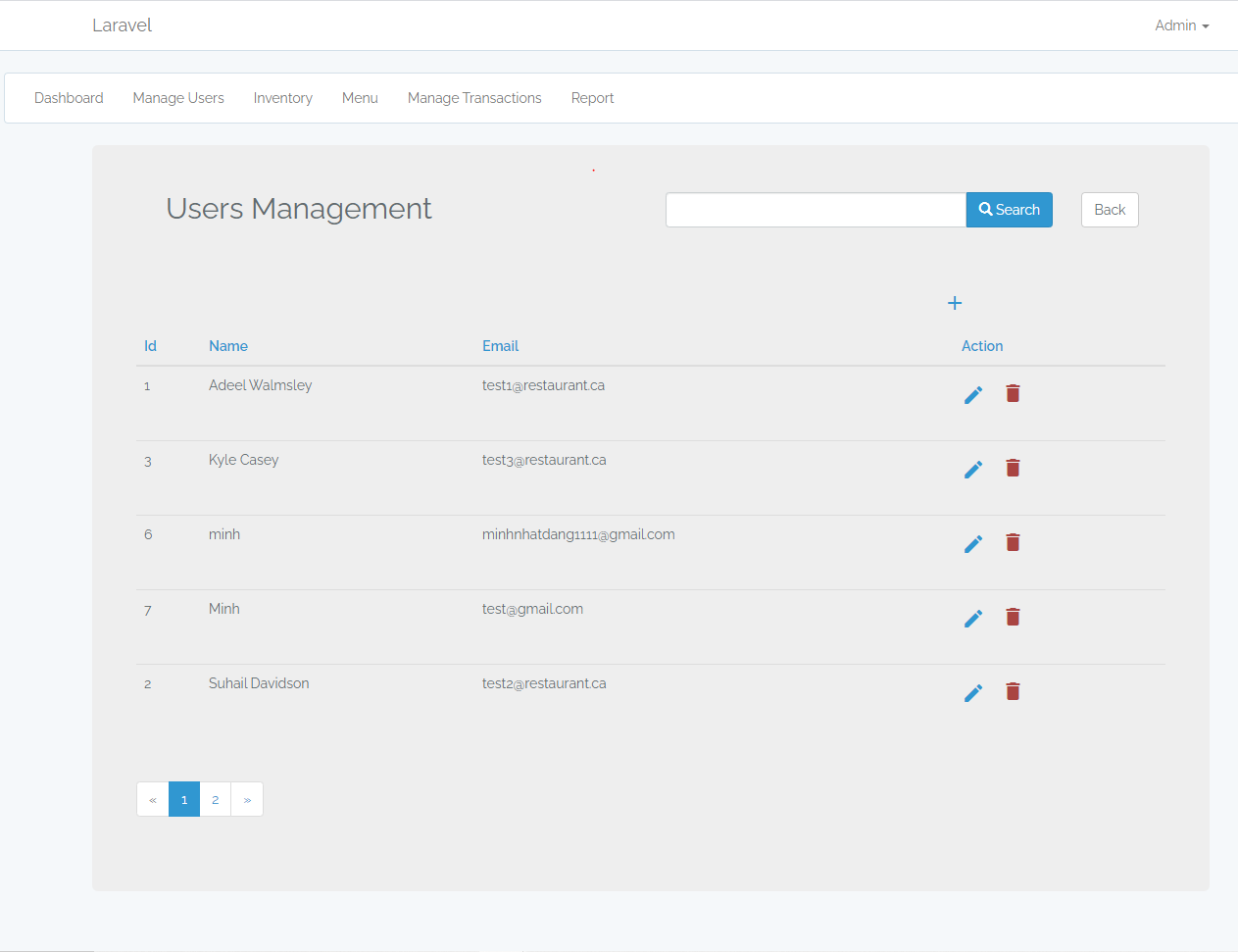This screenshot has width=1238, height=952.
Task: Open the Admin account dropdown
Action: coord(1180,25)
